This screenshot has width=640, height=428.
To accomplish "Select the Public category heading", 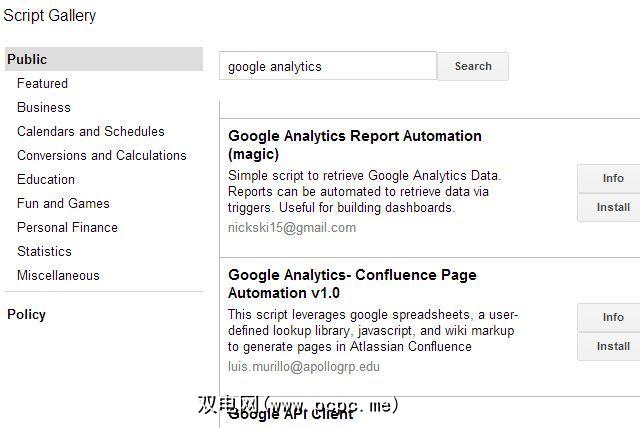I will coord(27,59).
